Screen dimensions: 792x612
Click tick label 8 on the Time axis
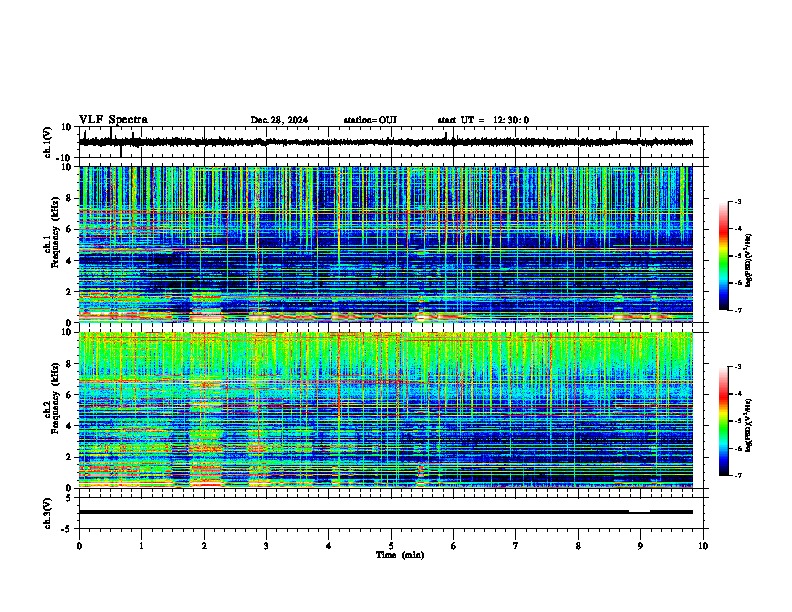(x=578, y=546)
